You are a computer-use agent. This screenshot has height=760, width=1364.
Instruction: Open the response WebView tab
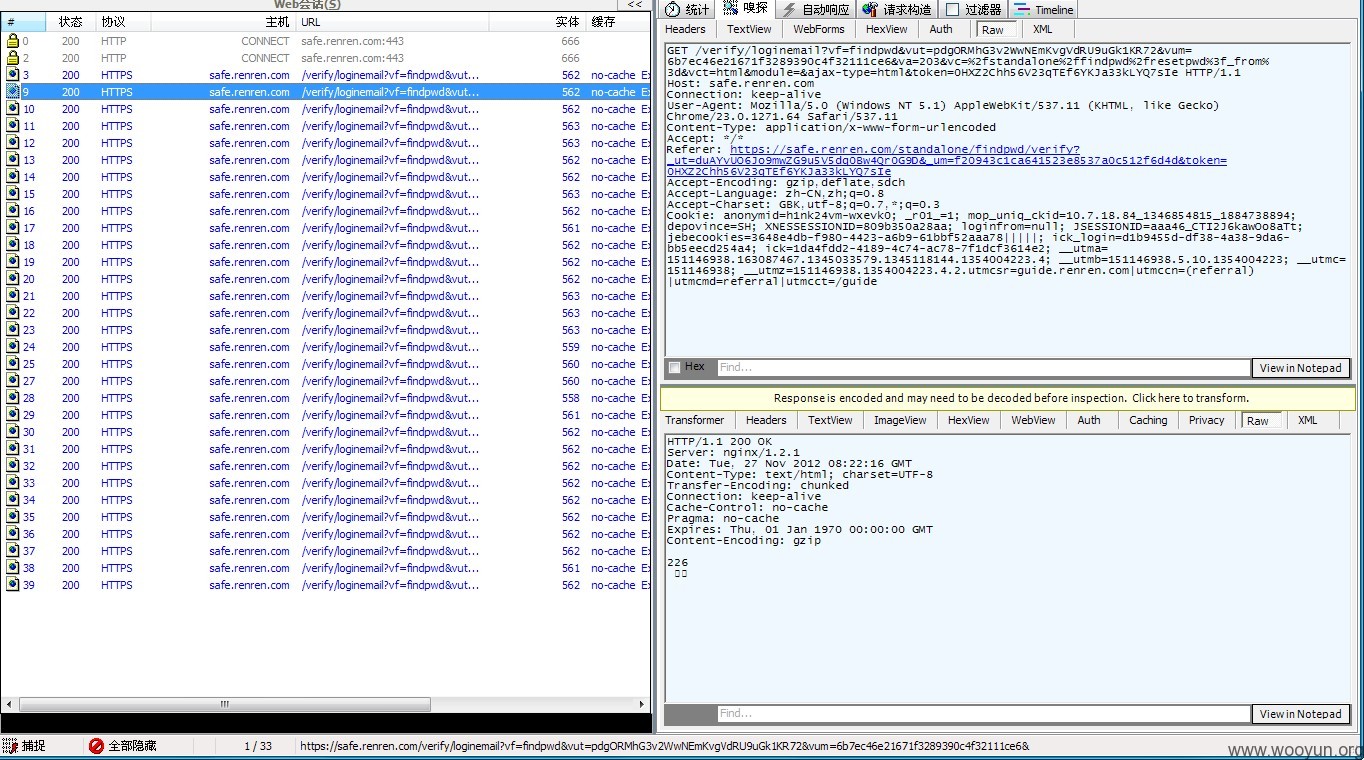(x=1033, y=421)
